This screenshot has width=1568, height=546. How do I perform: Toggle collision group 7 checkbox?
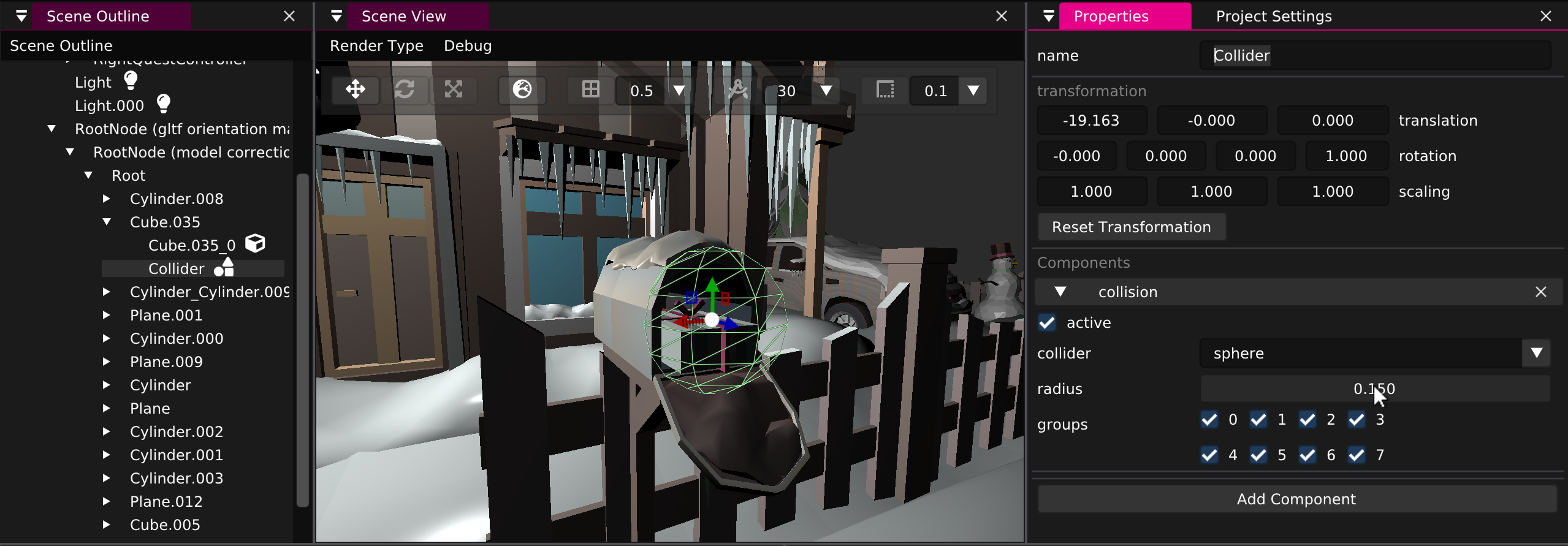pyautogui.click(x=1357, y=455)
